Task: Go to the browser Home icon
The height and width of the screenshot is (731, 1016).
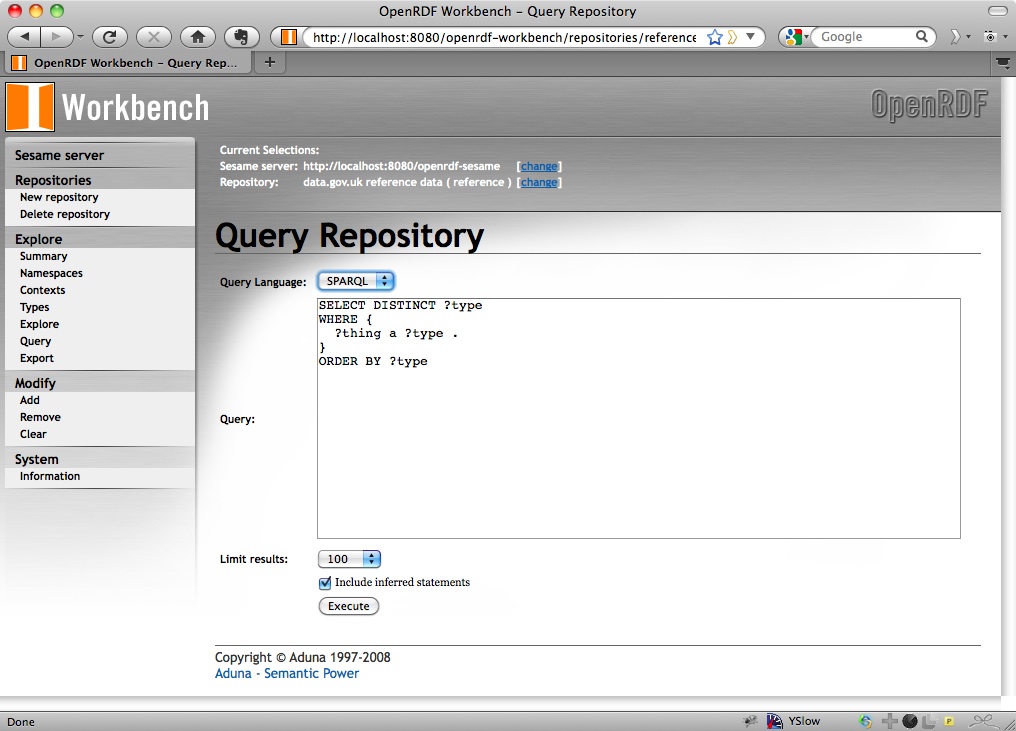Action: pyautogui.click(x=198, y=37)
